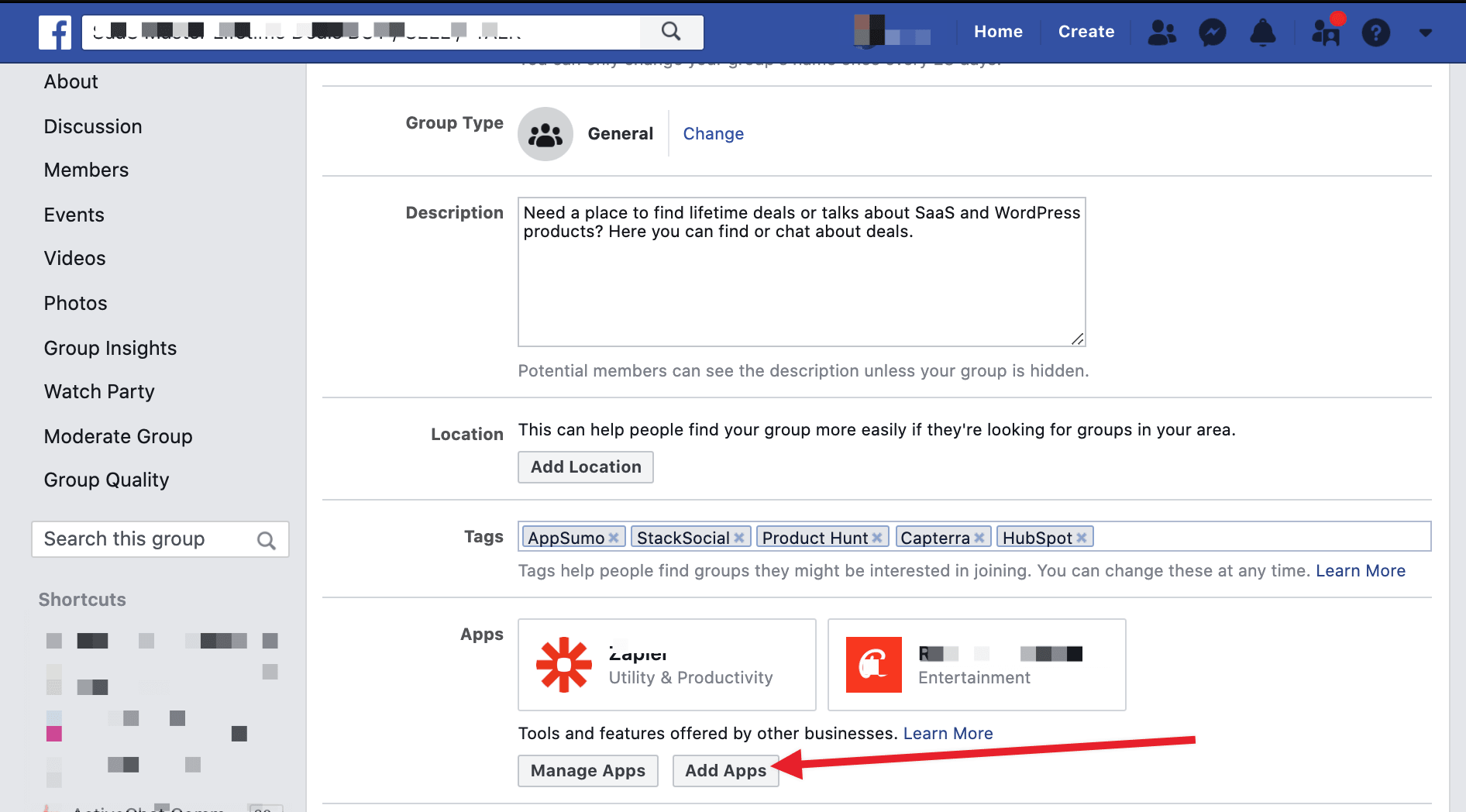Open the About section
1466x812 pixels.
(71, 82)
